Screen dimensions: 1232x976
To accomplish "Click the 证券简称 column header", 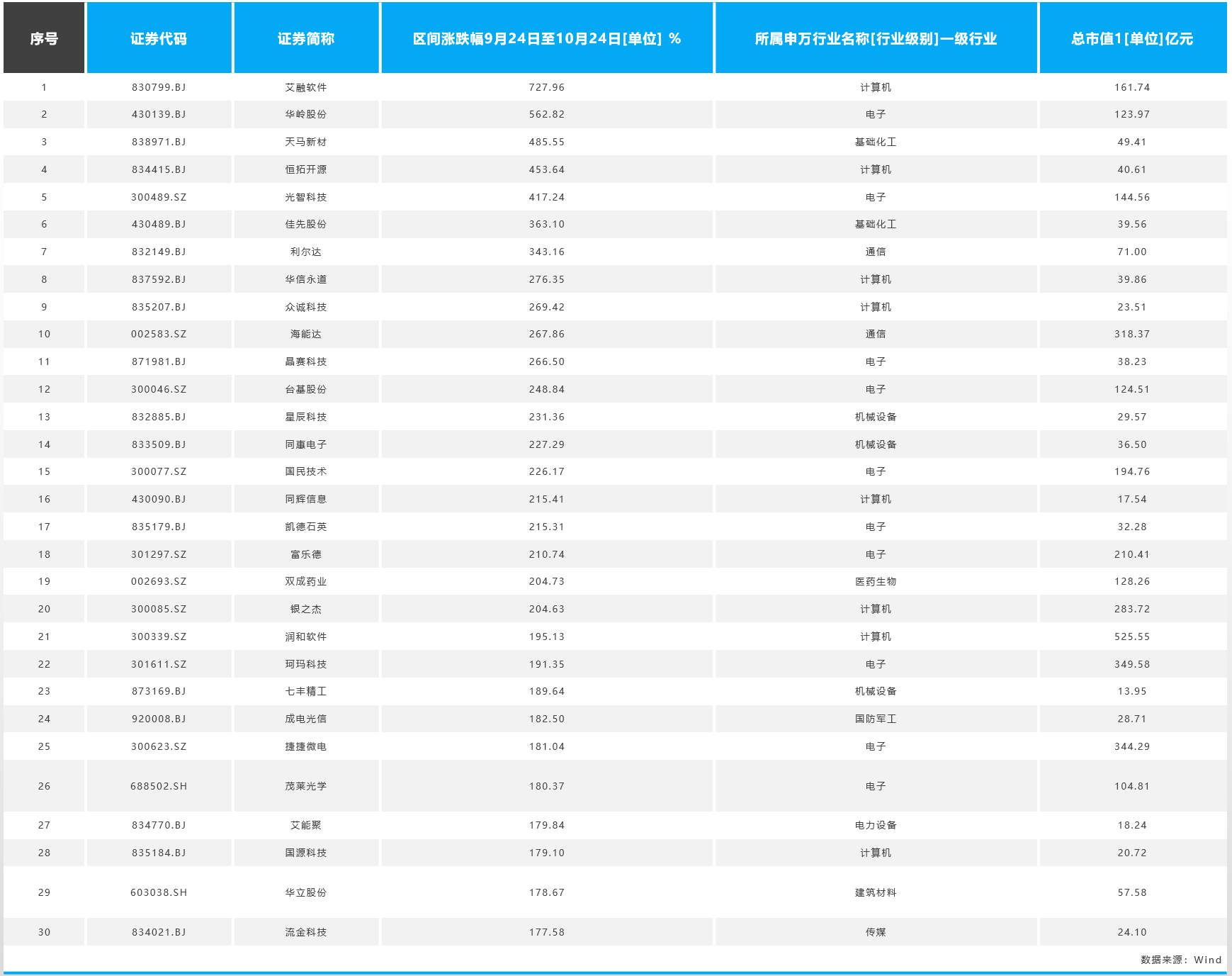I will [x=306, y=38].
